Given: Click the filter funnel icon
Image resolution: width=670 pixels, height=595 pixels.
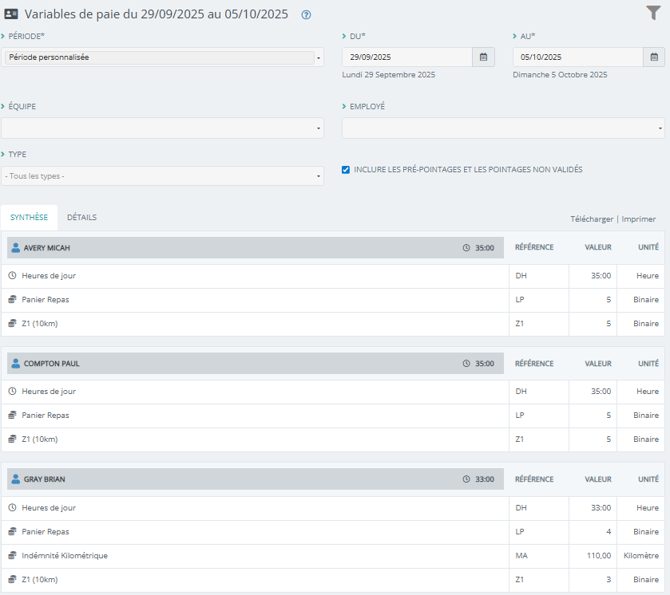Looking at the screenshot, I should point(653,14).
